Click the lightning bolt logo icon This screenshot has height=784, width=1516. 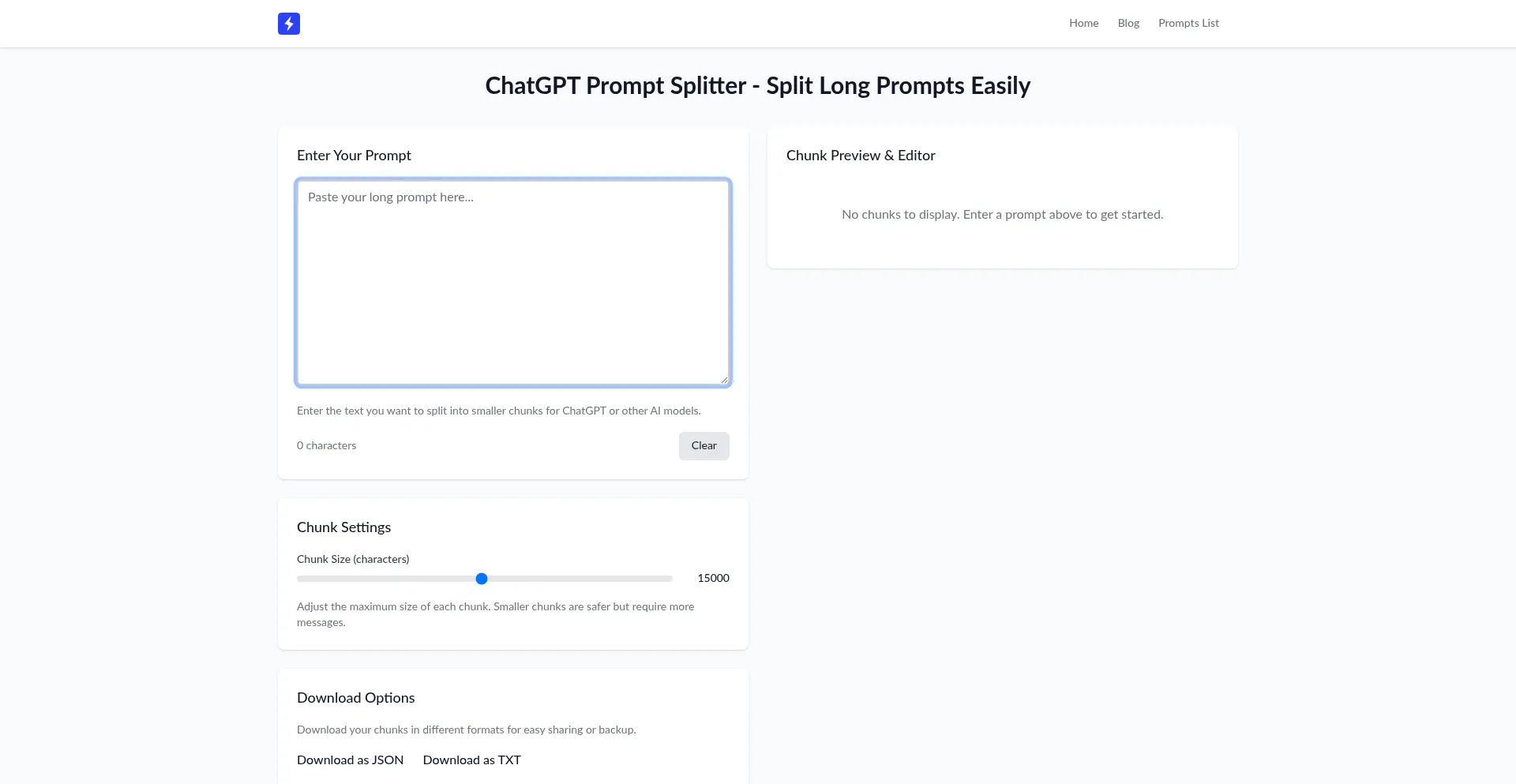(289, 24)
